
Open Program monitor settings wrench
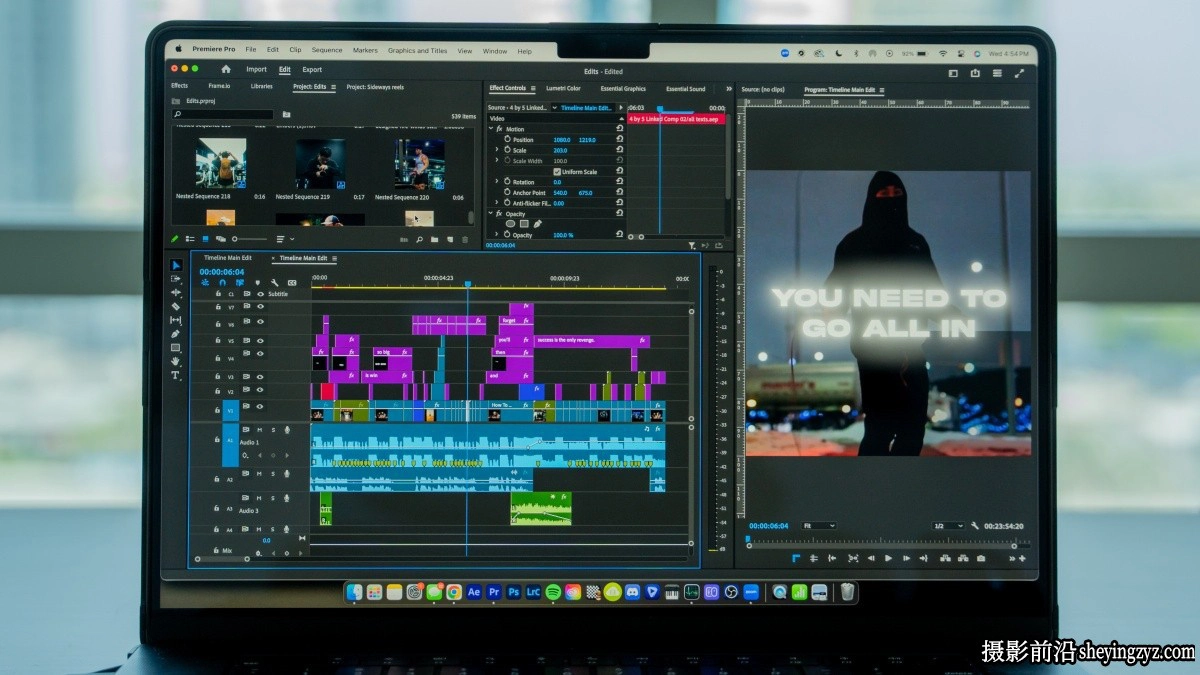[x=975, y=526]
